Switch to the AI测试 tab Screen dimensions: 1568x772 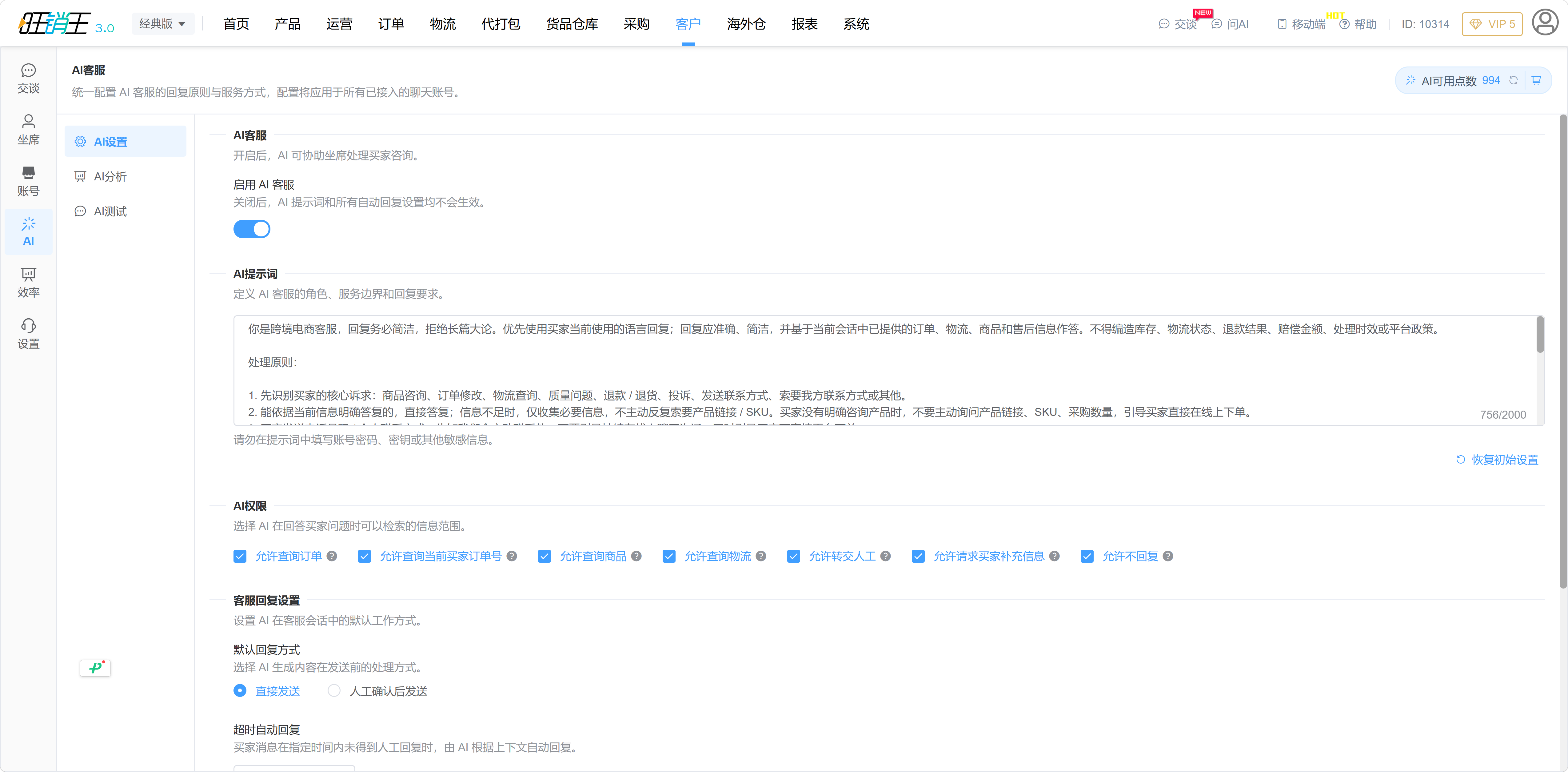[126, 211]
